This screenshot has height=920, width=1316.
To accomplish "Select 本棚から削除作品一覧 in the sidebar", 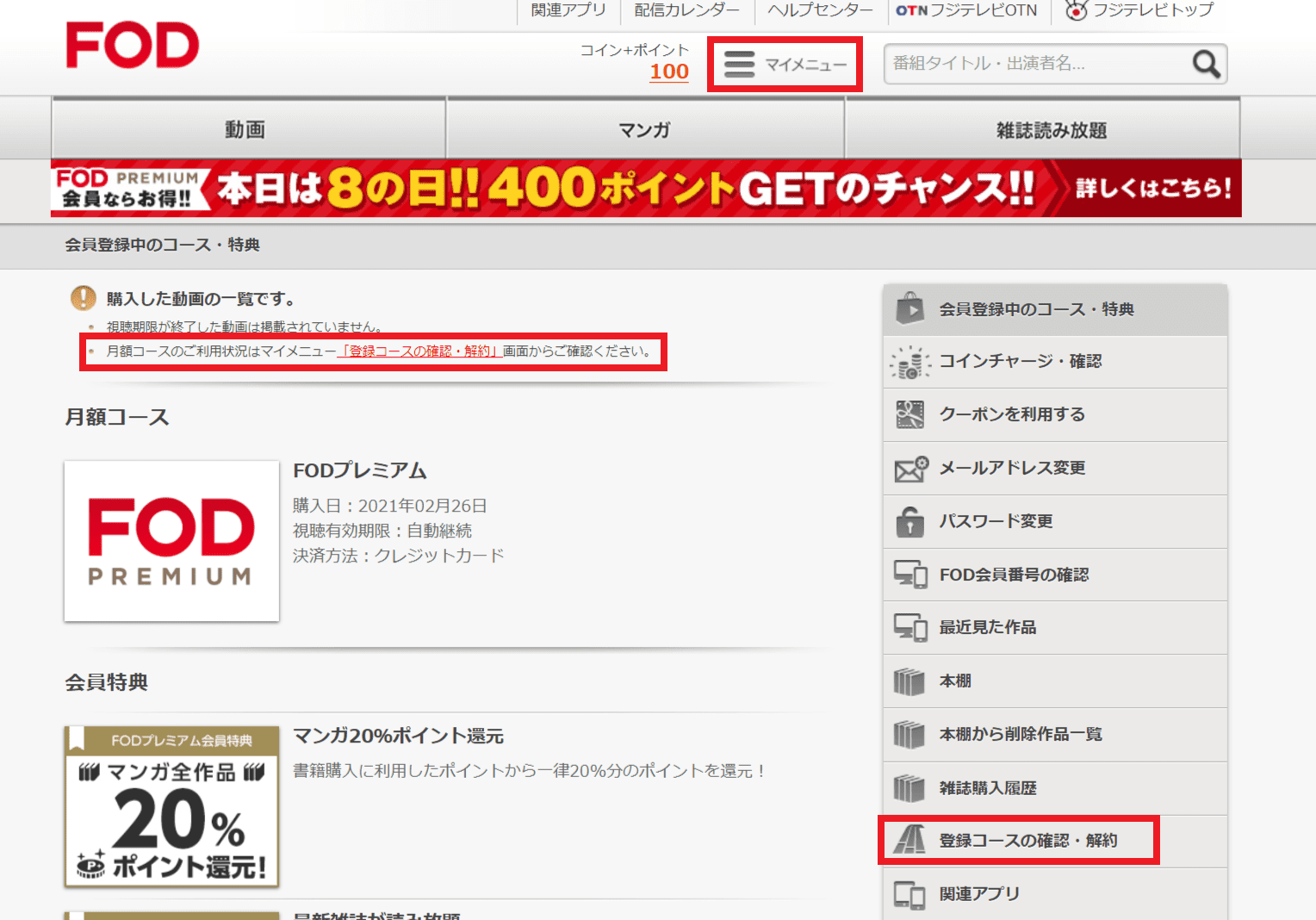I will click(1055, 735).
